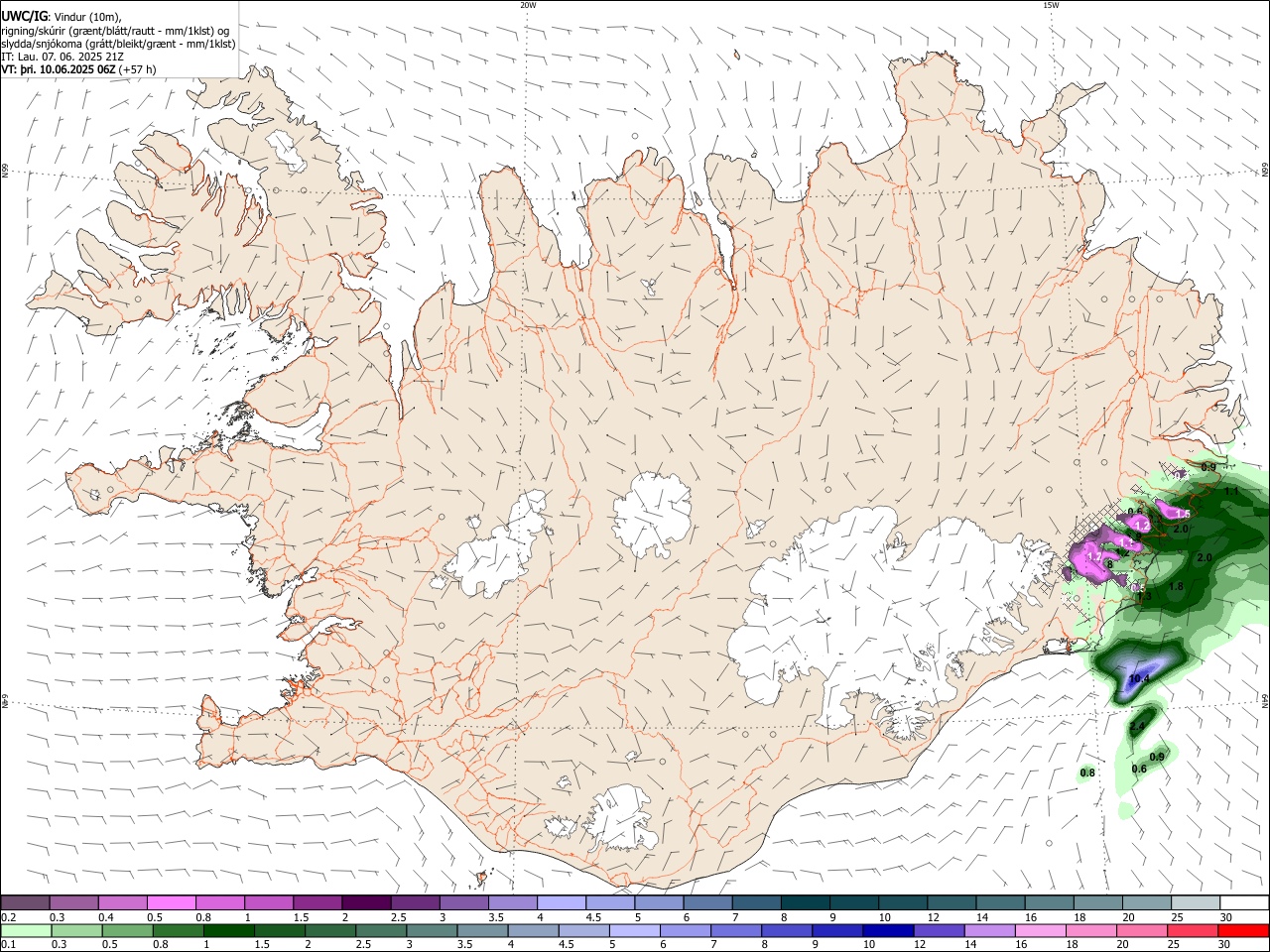
Task: Click the pale pink swatch between 16 and 18
Action: pos(1040,930)
